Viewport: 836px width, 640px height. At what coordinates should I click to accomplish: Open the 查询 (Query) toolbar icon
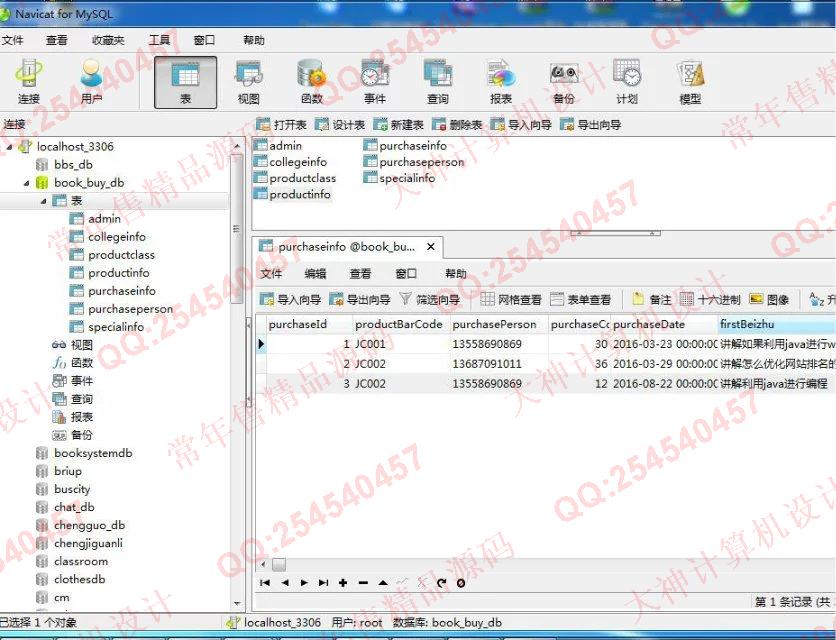(438, 82)
